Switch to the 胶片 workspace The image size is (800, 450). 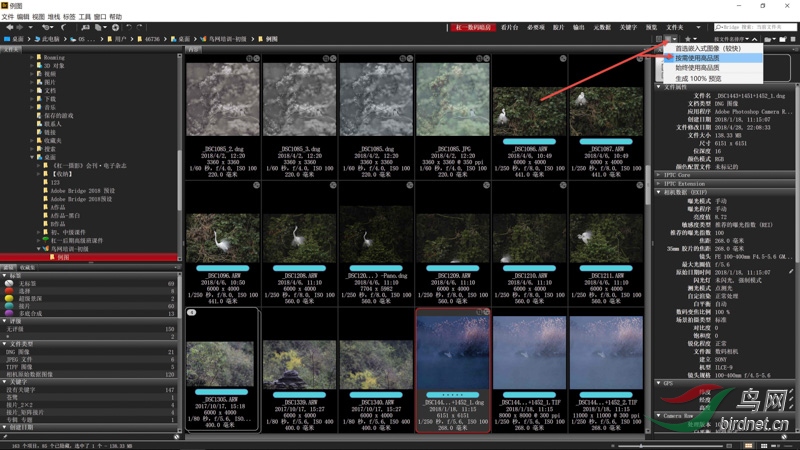pos(558,27)
